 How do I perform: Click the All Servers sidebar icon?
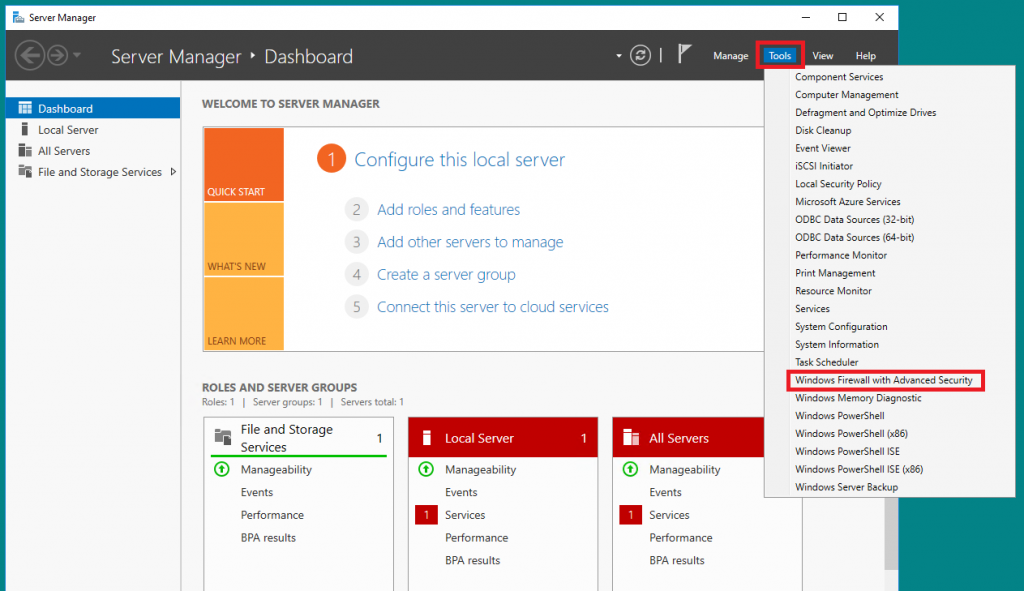[x=25, y=150]
